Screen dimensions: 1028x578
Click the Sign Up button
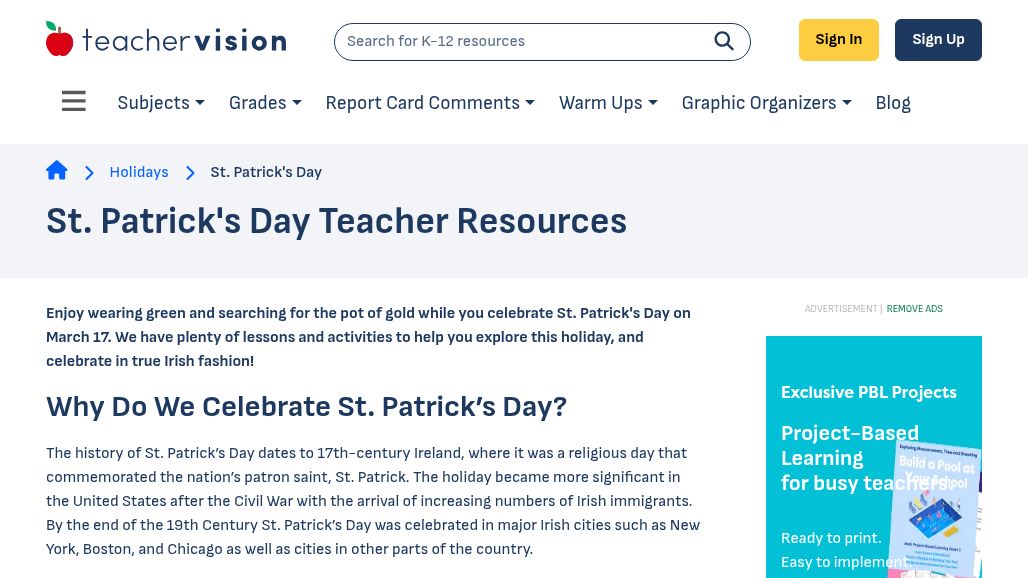[938, 39]
